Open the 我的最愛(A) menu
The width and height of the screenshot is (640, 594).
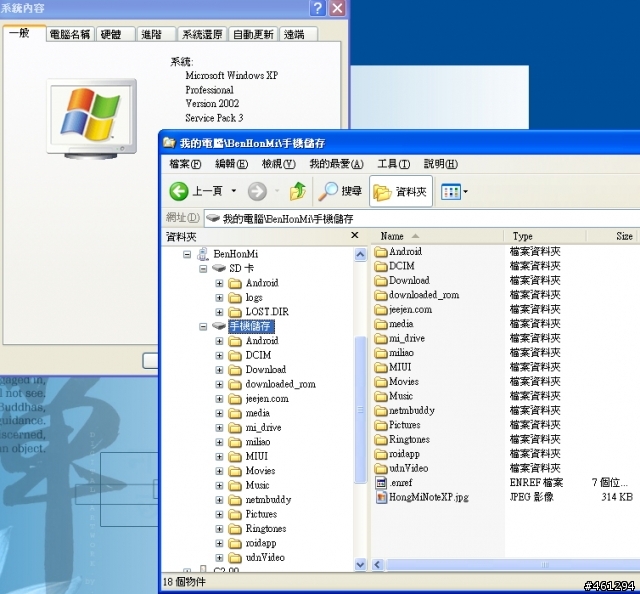point(336,164)
